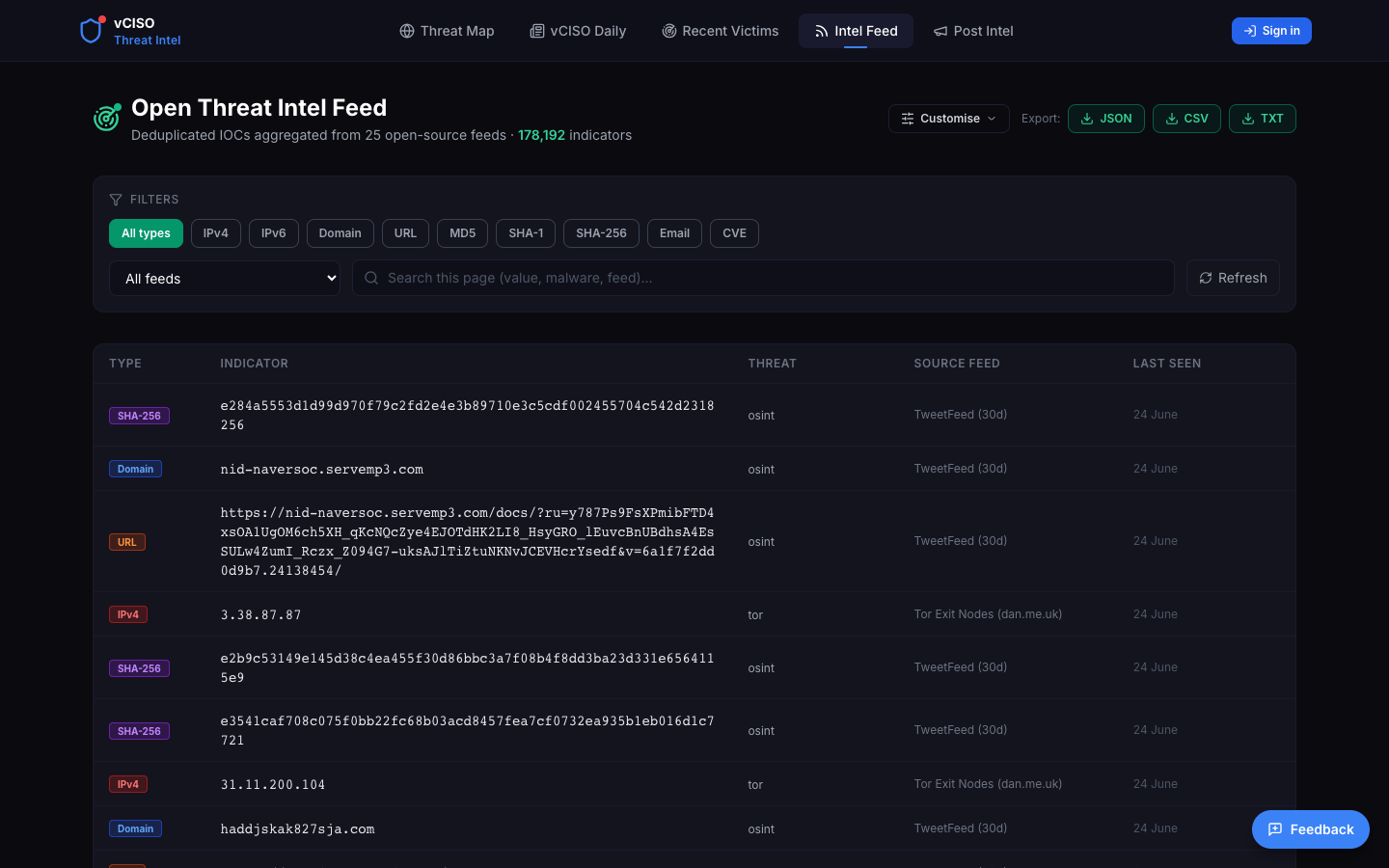Viewport: 1389px width, 868px height.
Task: Click the Sign in button
Action: 1271,31
